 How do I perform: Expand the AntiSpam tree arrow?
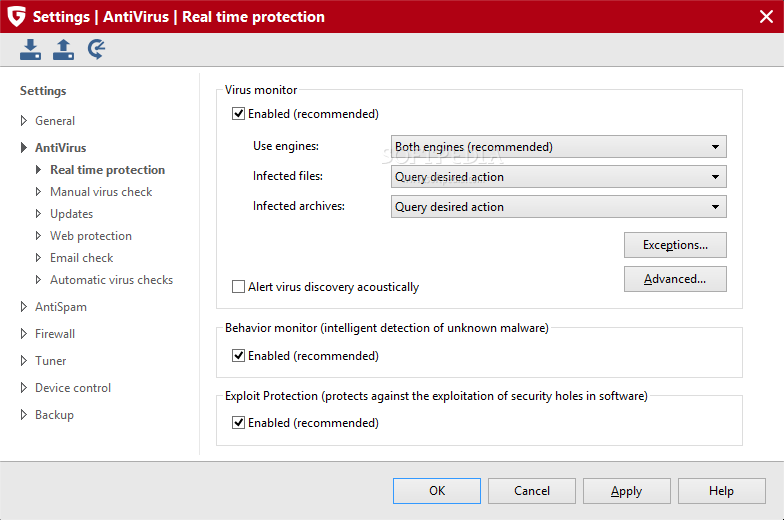[x=24, y=306]
